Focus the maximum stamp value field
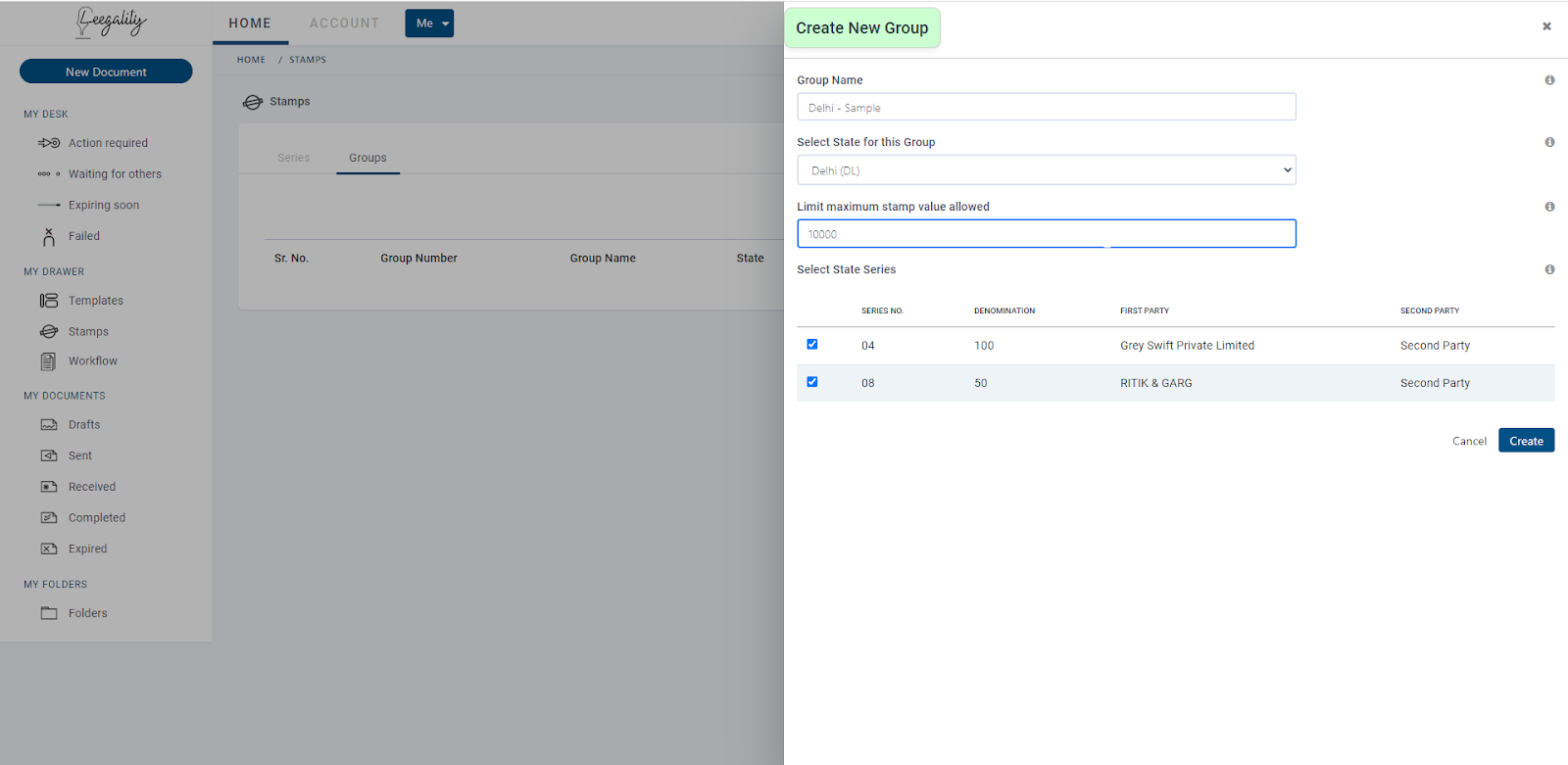Image resolution: width=1568 pixels, height=765 pixels. pos(1046,234)
